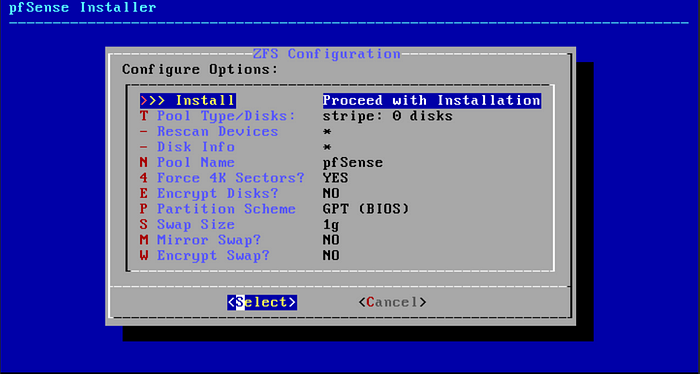Choose the Rescan Devices entry
This screenshot has width=700, height=374.
(x=209, y=132)
